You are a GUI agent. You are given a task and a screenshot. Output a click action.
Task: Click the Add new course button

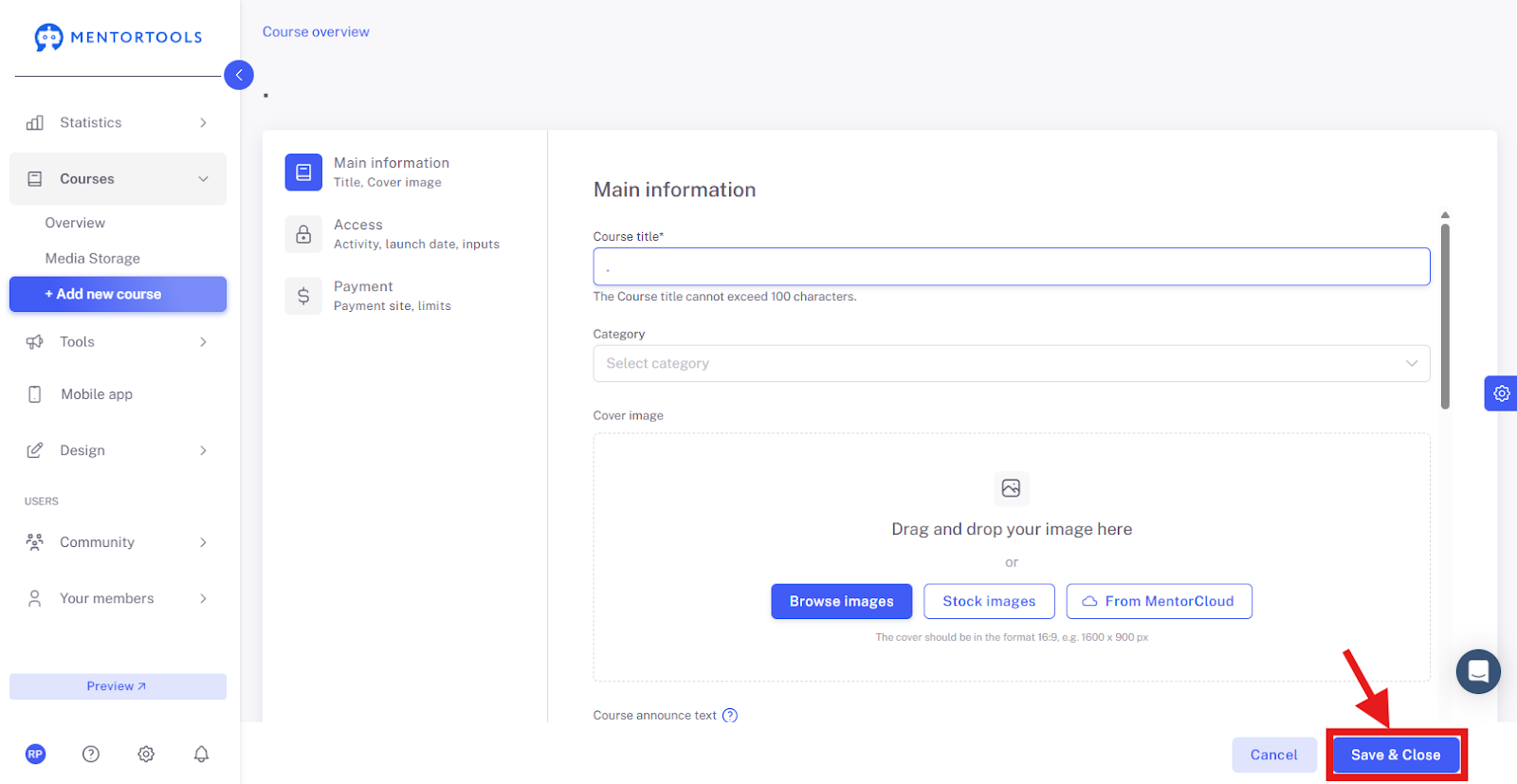click(118, 294)
